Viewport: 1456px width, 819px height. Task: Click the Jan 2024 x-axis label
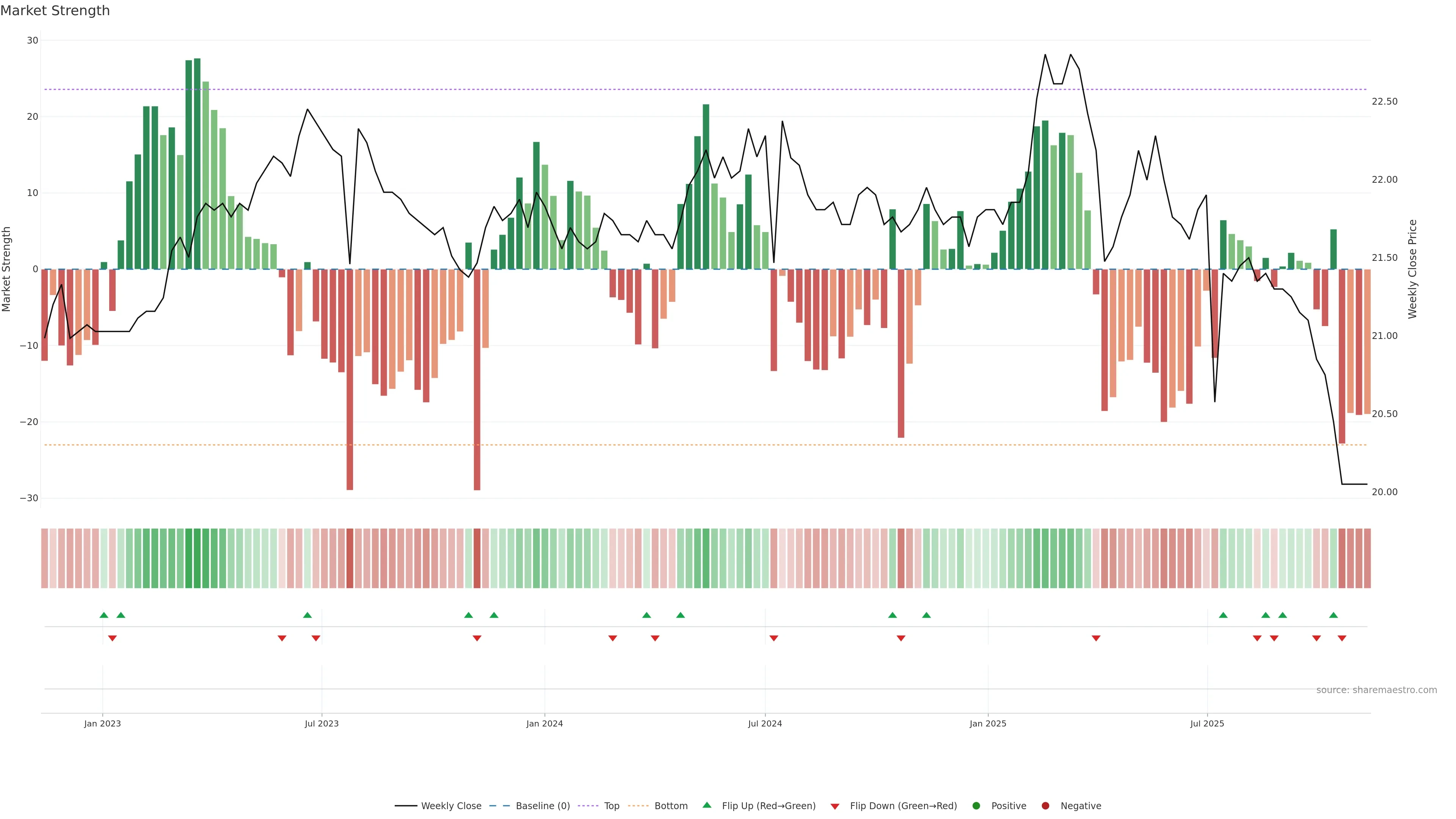point(544,723)
